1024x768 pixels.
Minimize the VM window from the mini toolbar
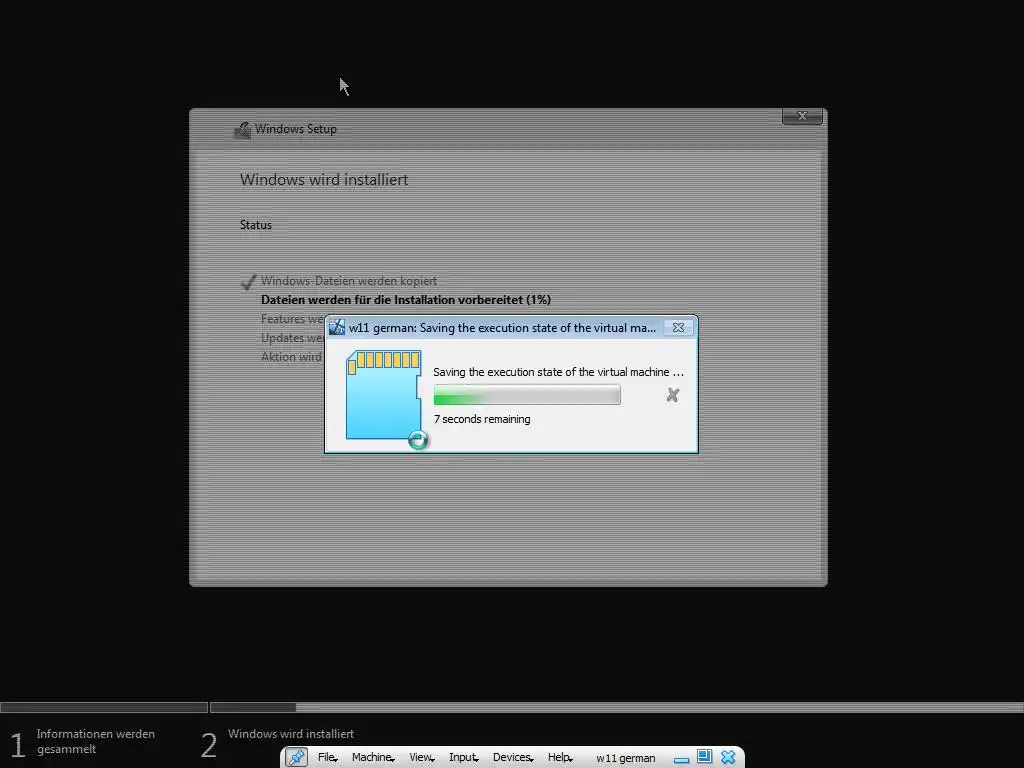click(681, 760)
